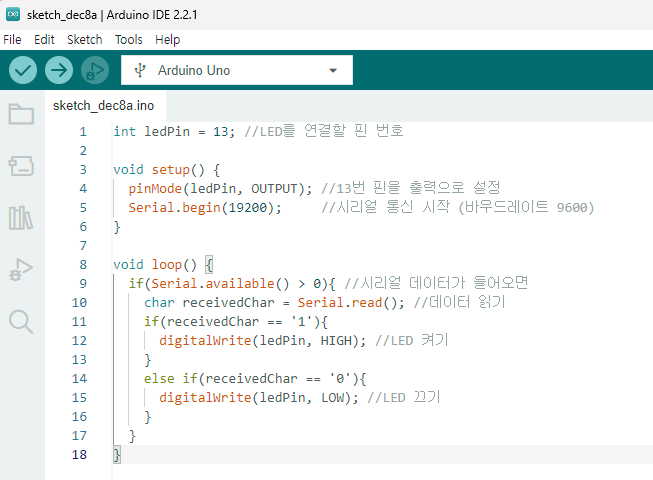
Task: Click the USB icon in the board selector
Action: 140,70
